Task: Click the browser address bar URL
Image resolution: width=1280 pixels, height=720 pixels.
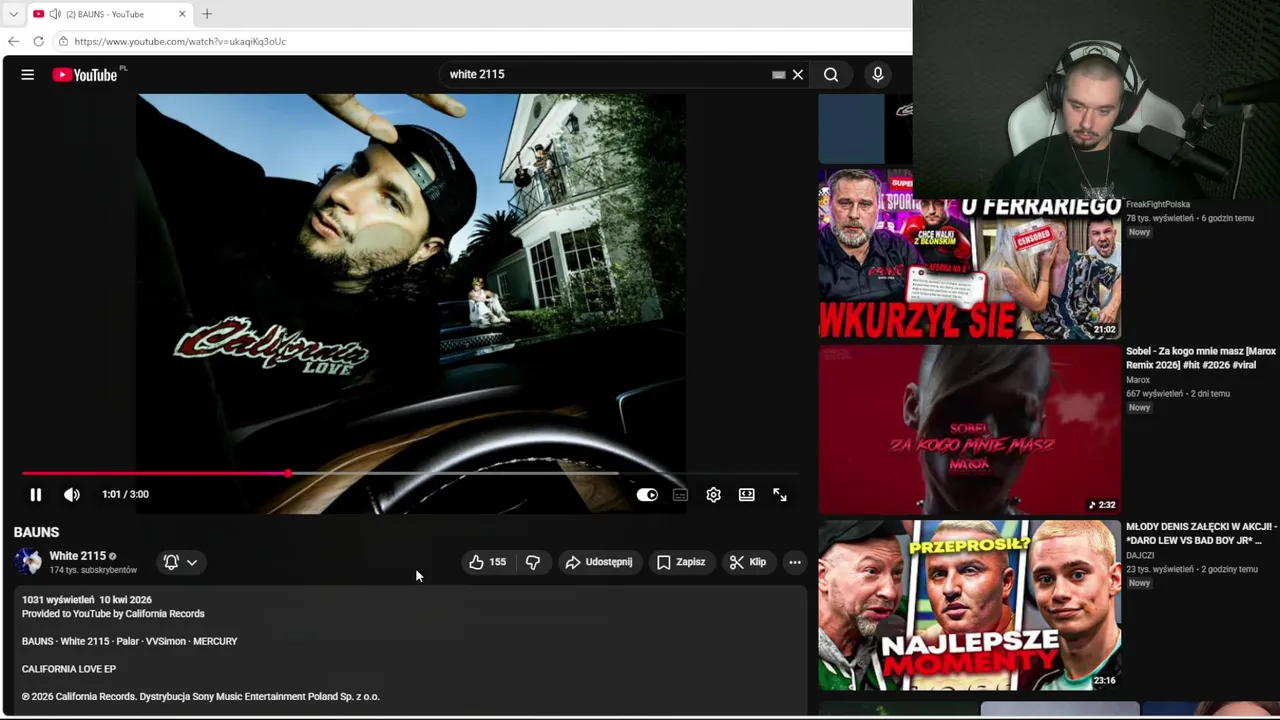Action: [x=180, y=41]
